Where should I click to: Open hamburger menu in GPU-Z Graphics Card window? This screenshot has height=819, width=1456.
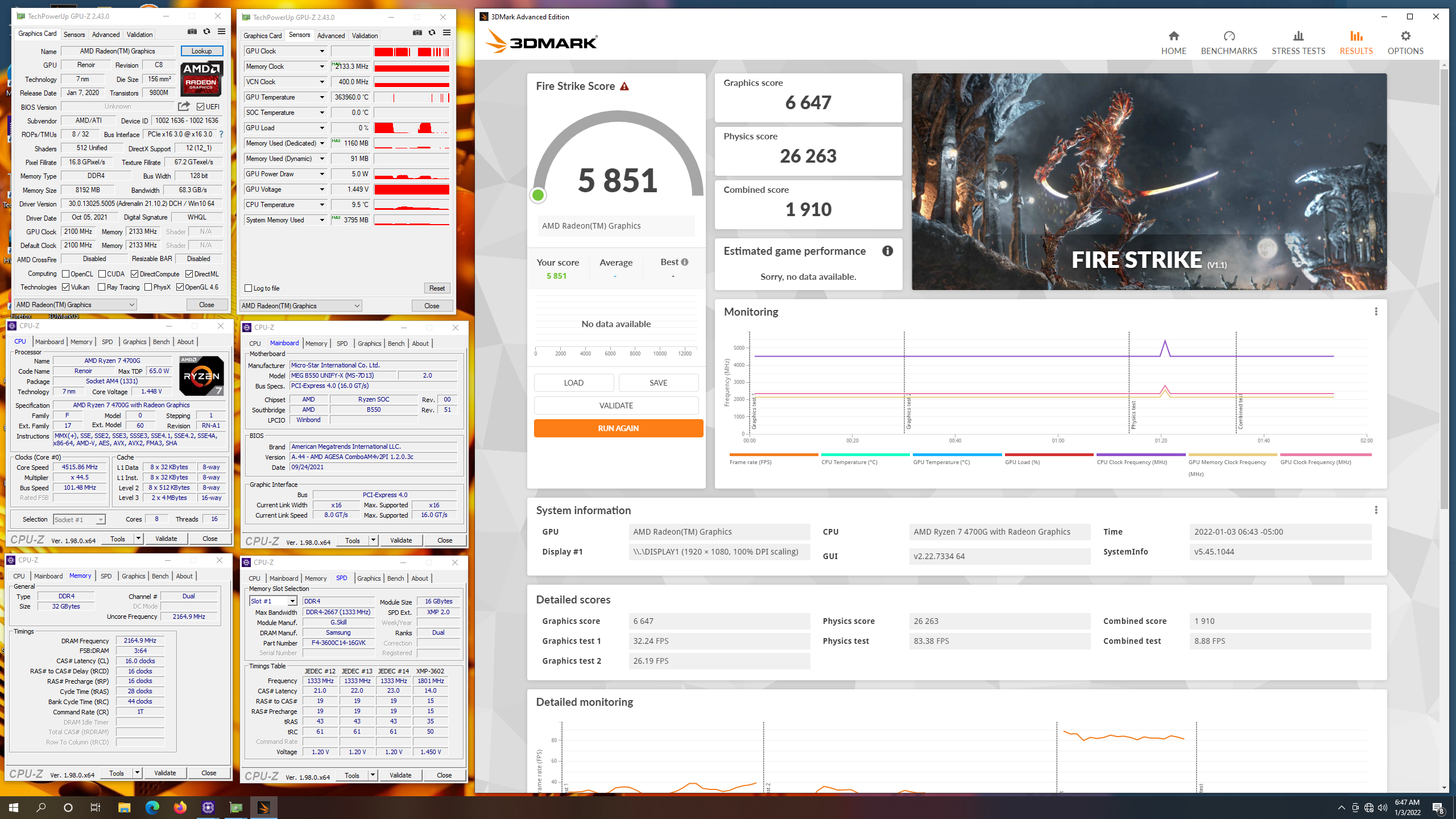(x=222, y=32)
